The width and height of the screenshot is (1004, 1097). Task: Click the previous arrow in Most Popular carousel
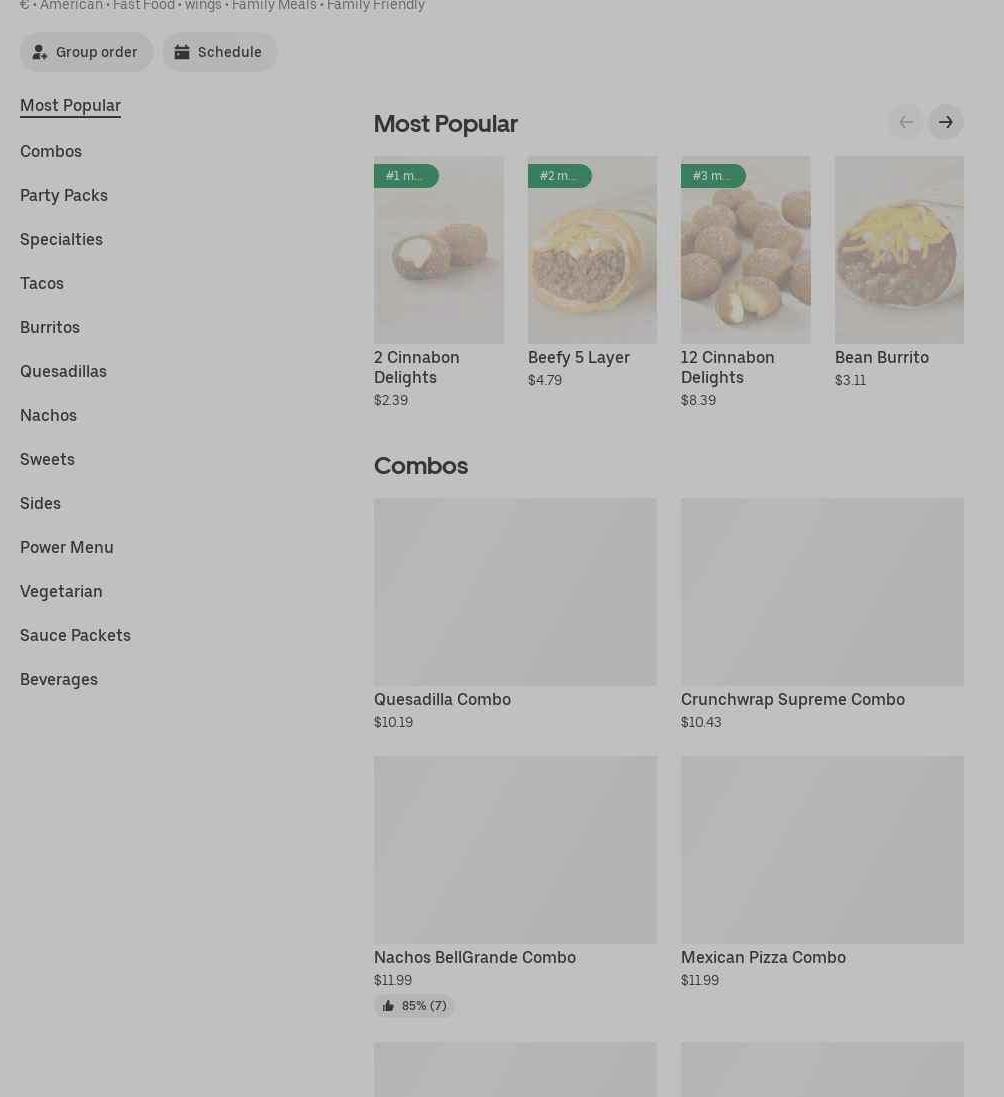(x=905, y=122)
